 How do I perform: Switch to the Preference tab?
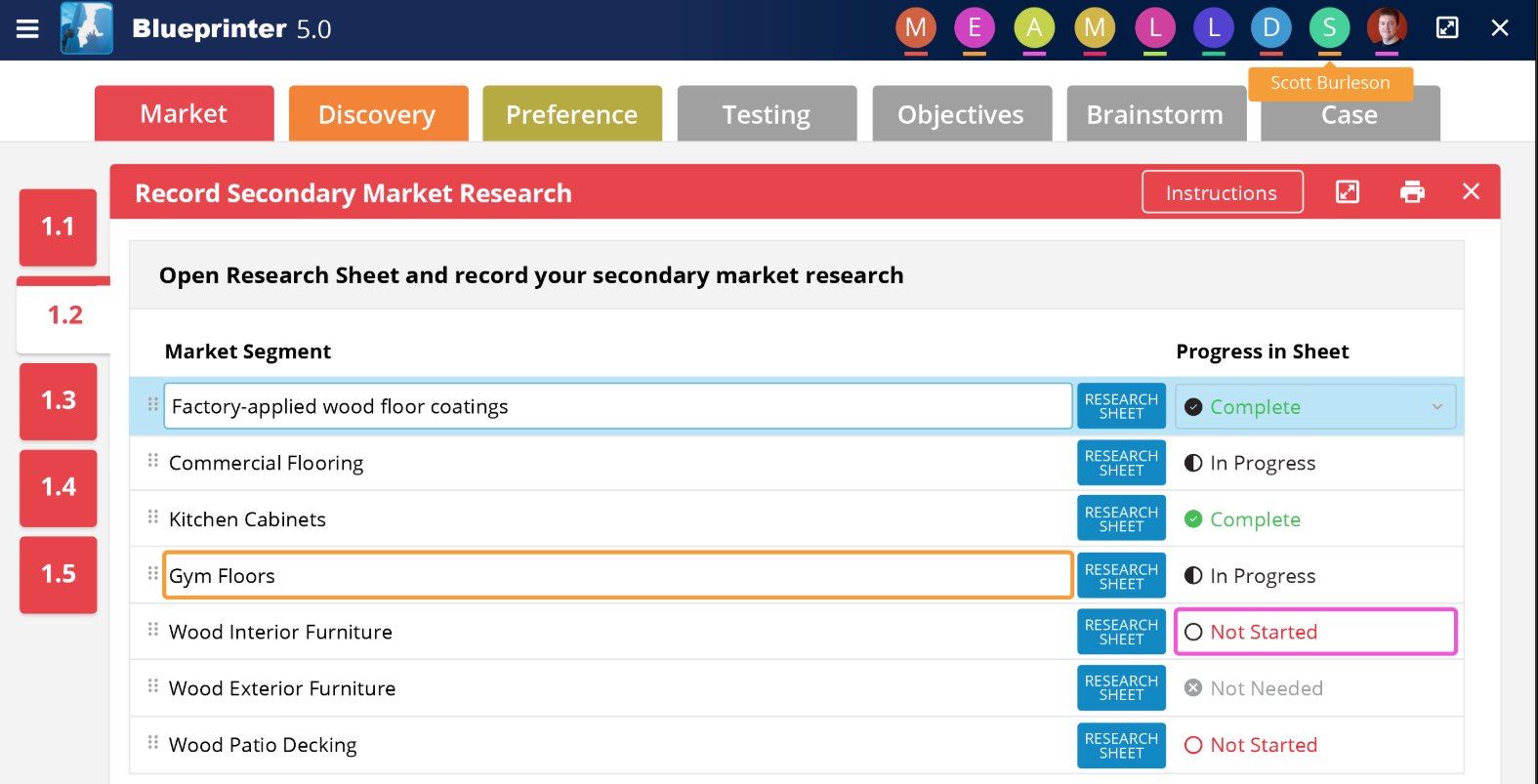point(572,113)
